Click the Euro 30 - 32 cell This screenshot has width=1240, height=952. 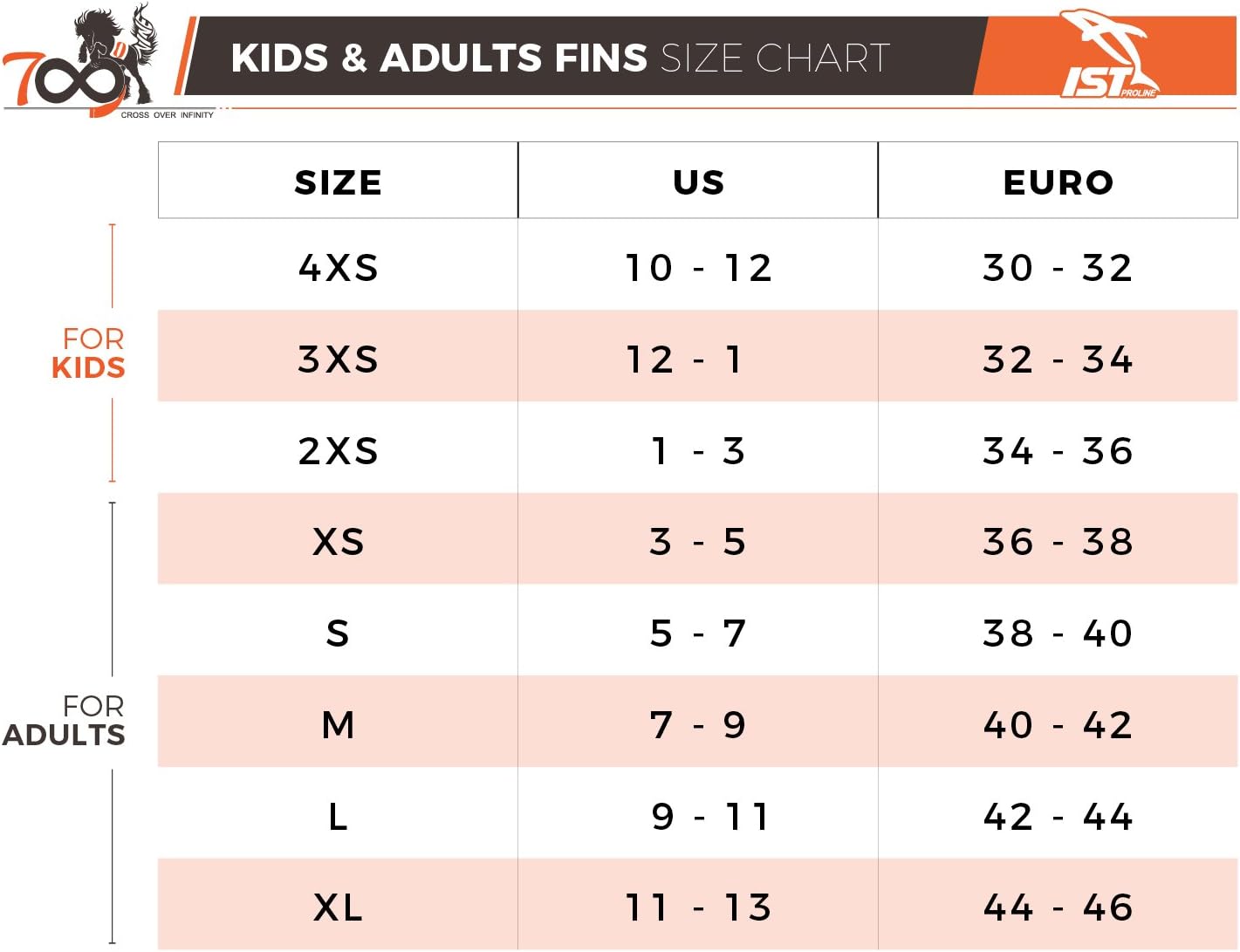click(x=1058, y=267)
